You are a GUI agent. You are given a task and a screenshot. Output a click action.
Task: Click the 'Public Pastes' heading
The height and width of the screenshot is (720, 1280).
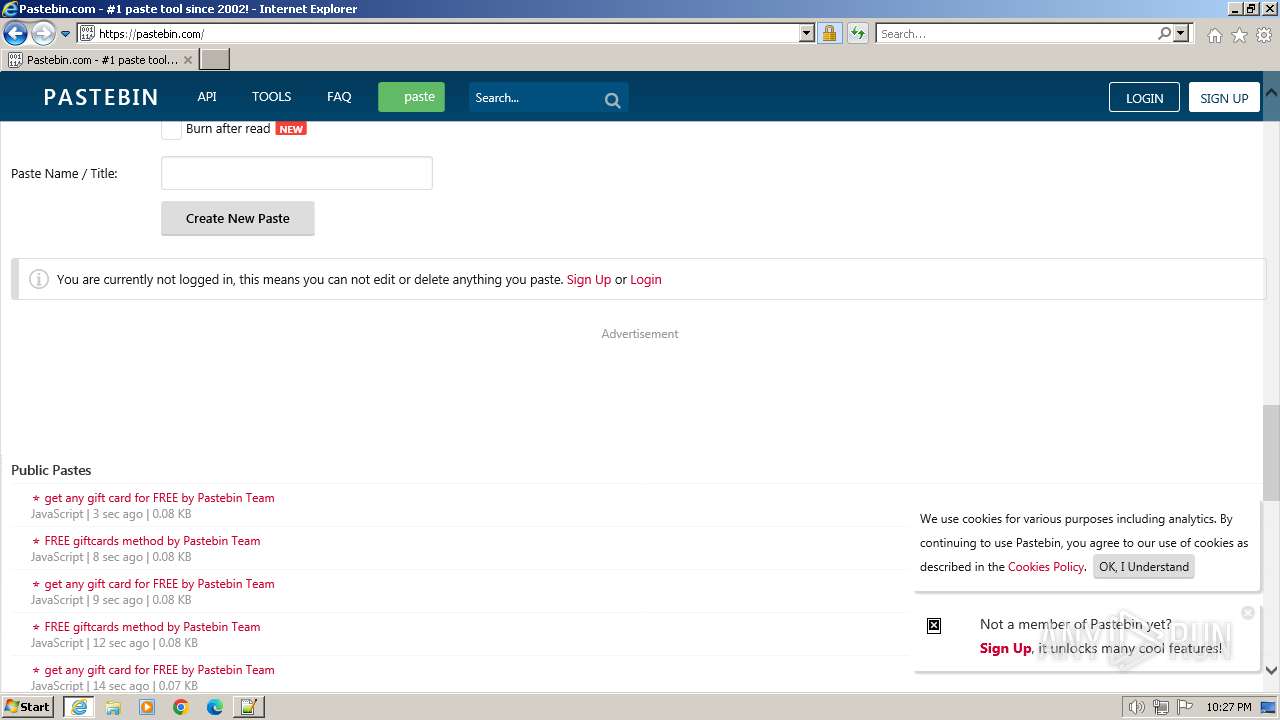(x=51, y=469)
